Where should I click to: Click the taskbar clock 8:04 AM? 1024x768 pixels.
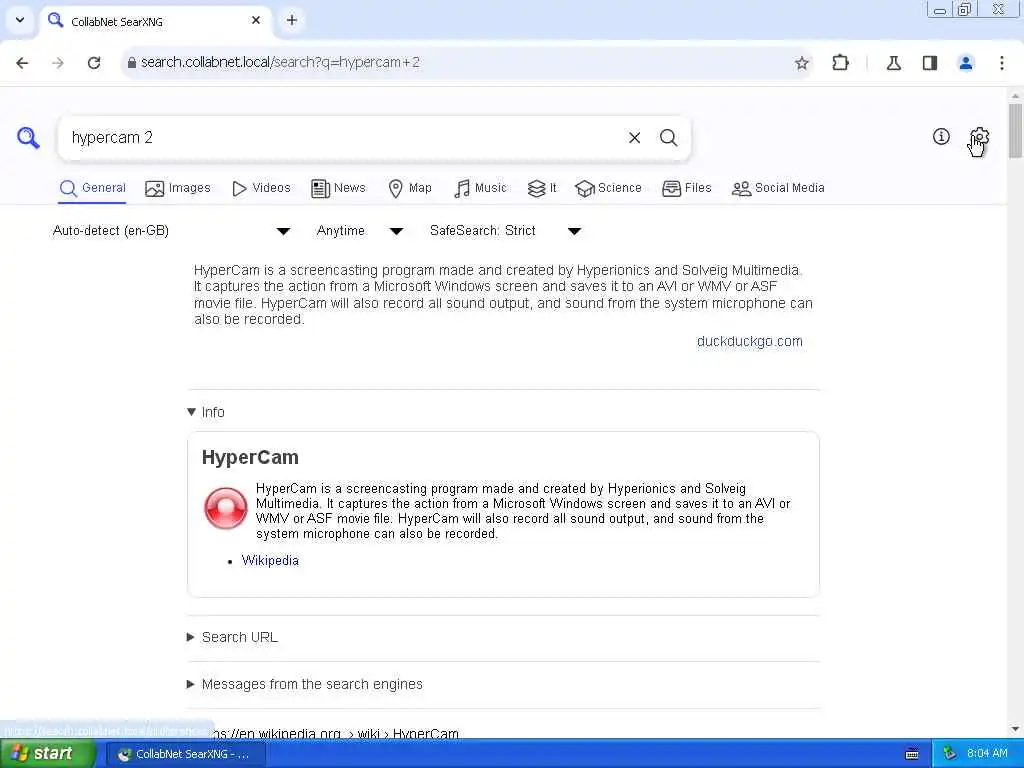coord(987,754)
